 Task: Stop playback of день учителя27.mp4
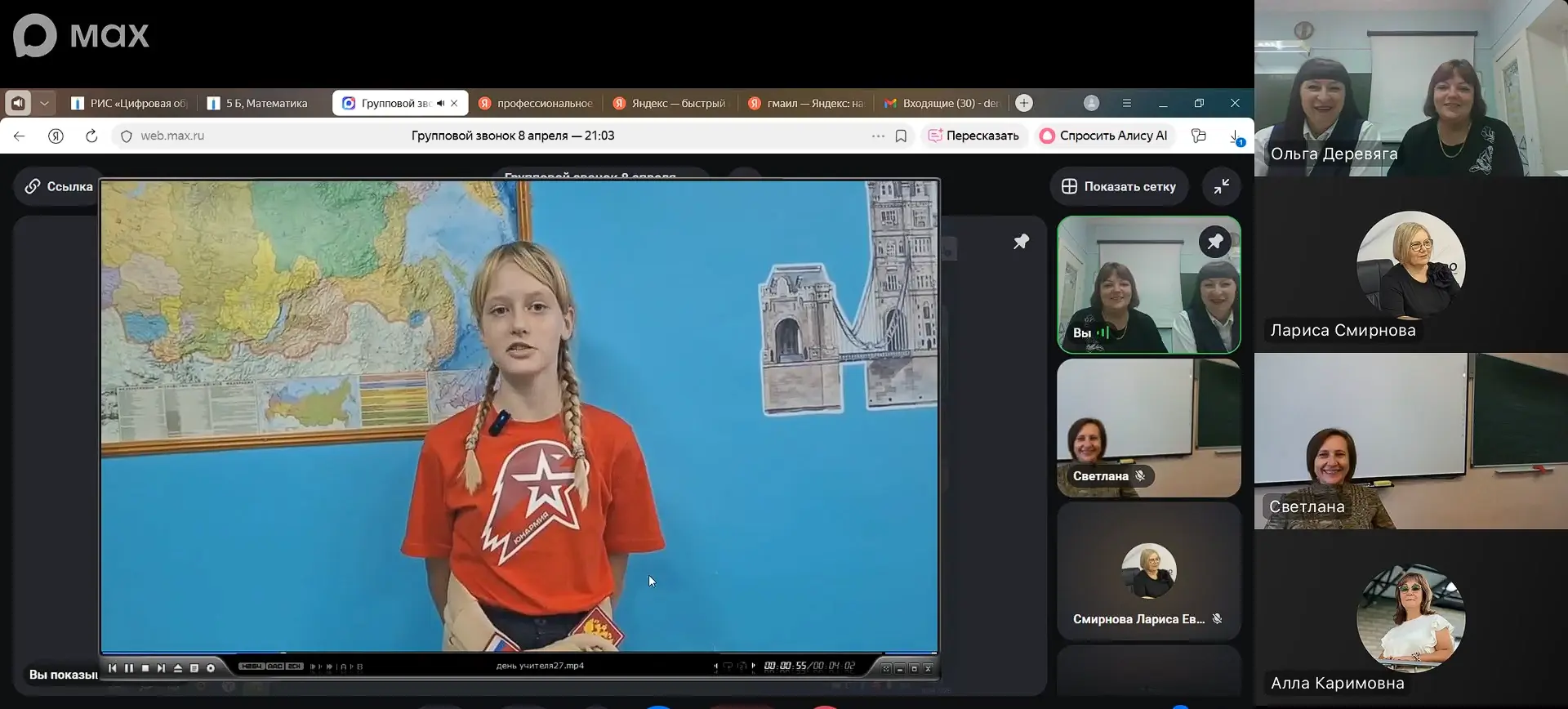pyautogui.click(x=145, y=668)
